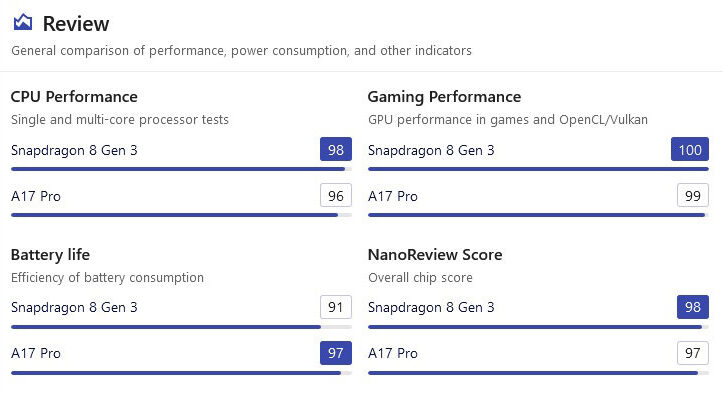Click the A17 Pro gaming score 99 badge

pos(693,196)
